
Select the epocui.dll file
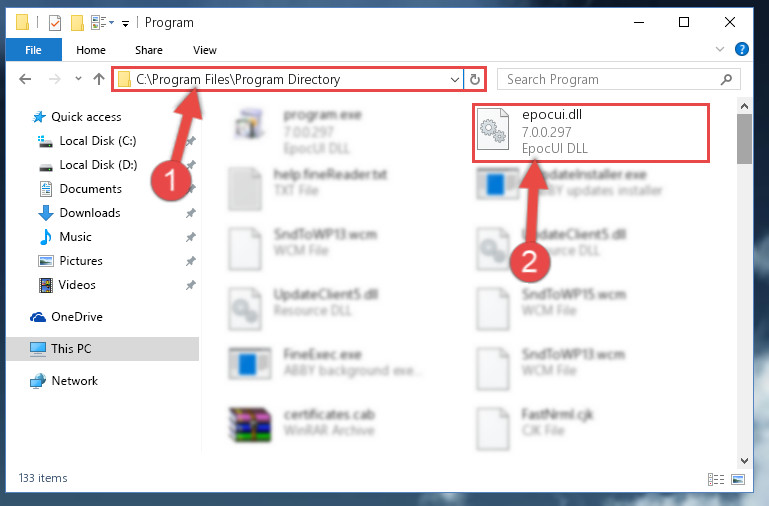[x=590, y=132]
